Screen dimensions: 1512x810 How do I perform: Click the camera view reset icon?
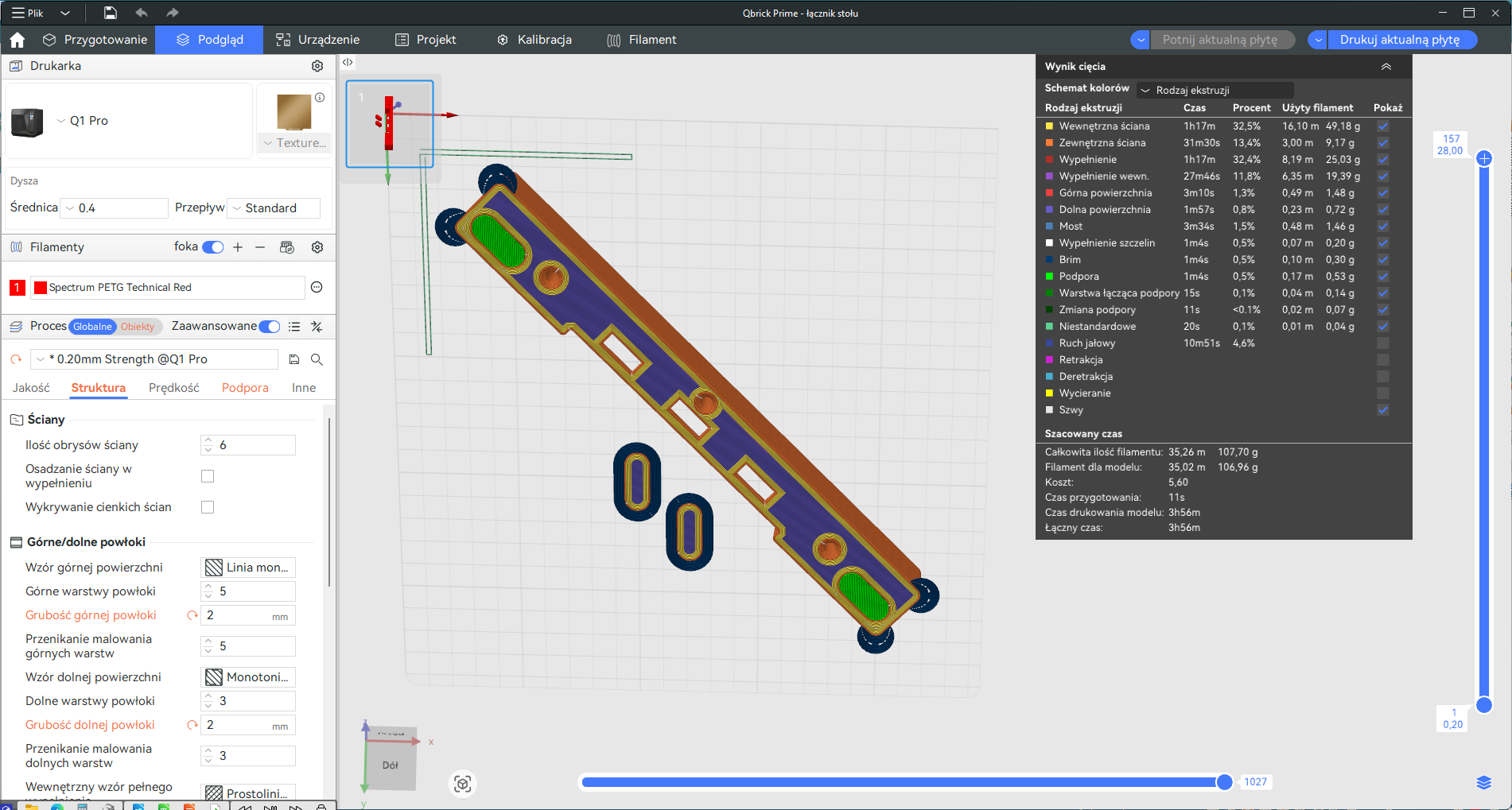pos(463,785)
